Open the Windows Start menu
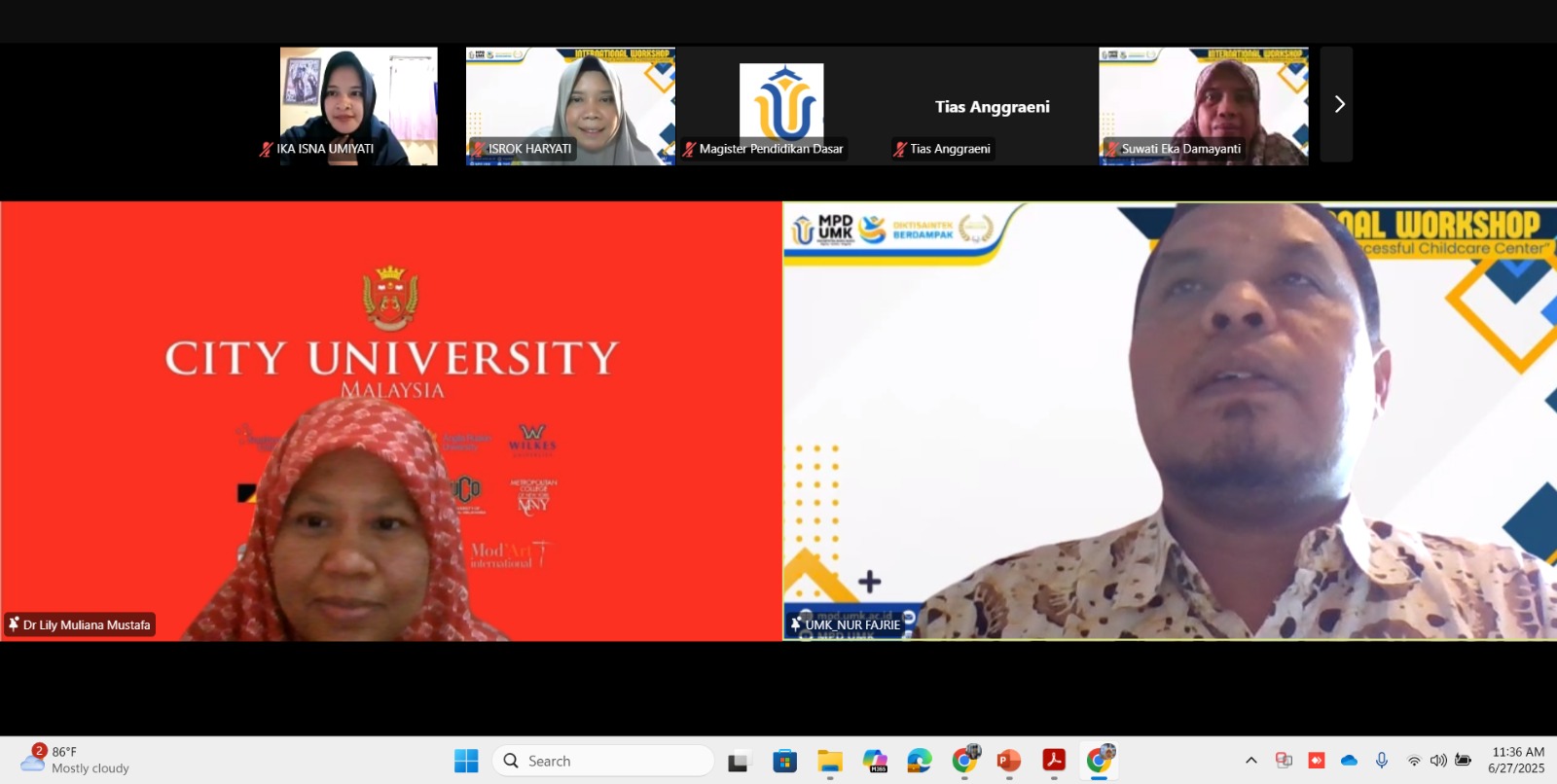Viewport: 1557px width, 784px height. point(466,761)
